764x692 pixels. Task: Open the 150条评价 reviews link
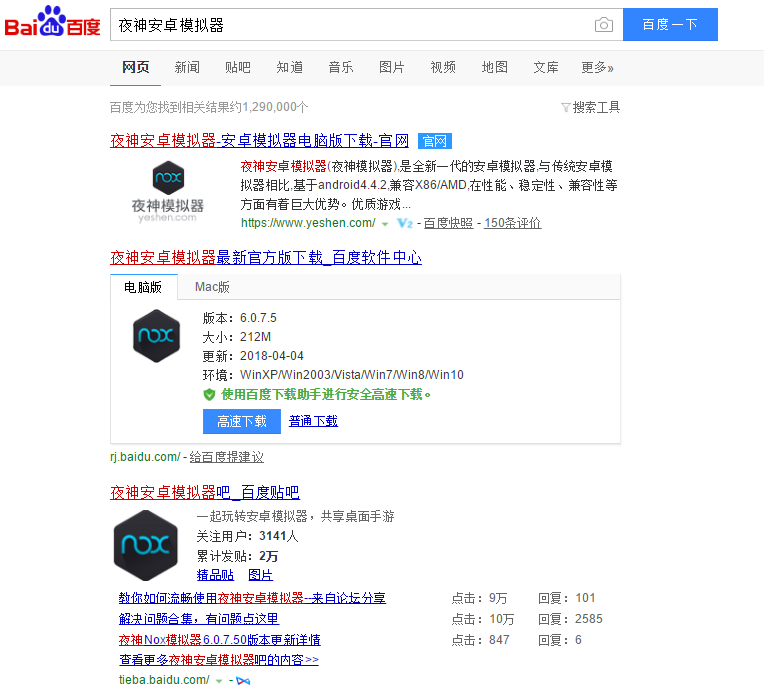click(x=513, y=223)
